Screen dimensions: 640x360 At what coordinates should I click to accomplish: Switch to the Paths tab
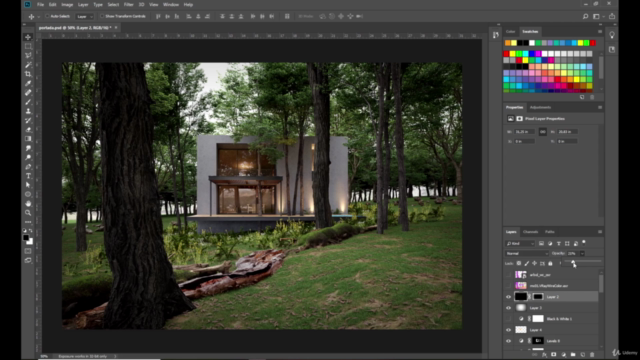point(550,232)
